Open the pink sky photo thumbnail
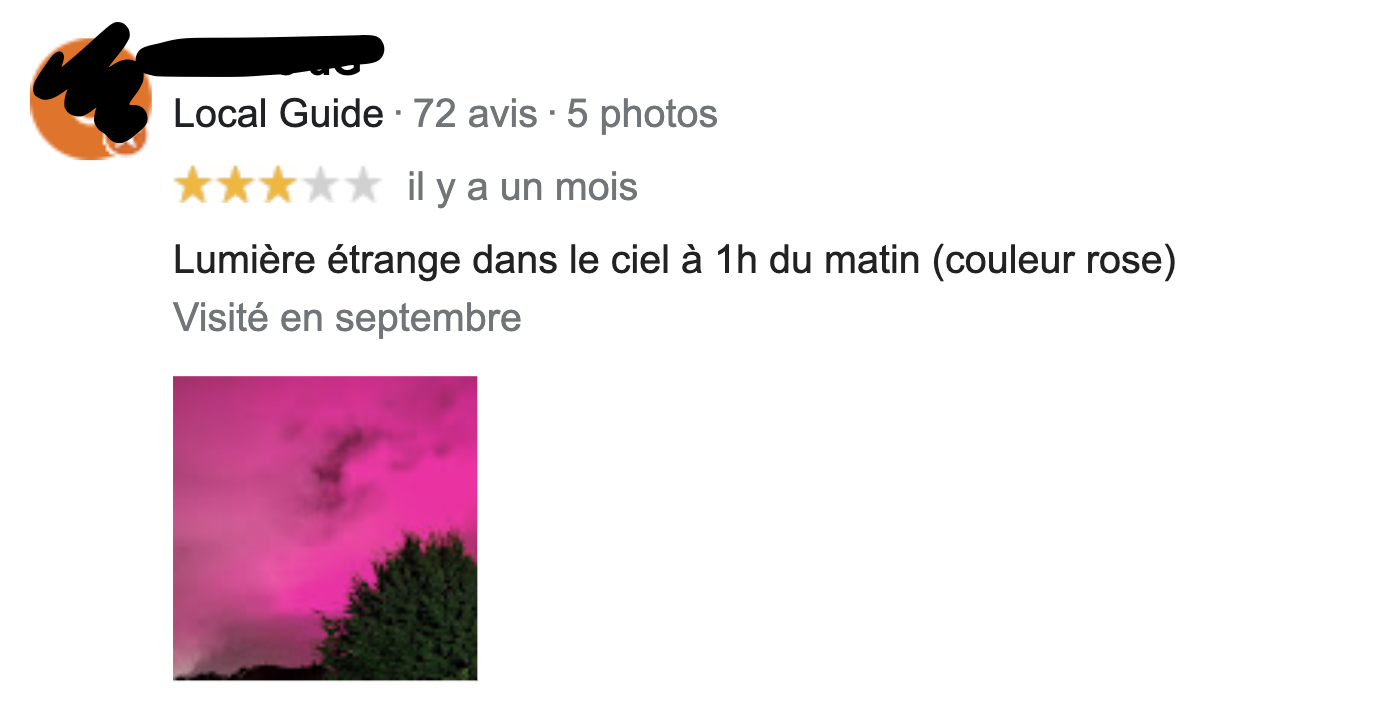The image size is (1390, 710). [325, 528]
